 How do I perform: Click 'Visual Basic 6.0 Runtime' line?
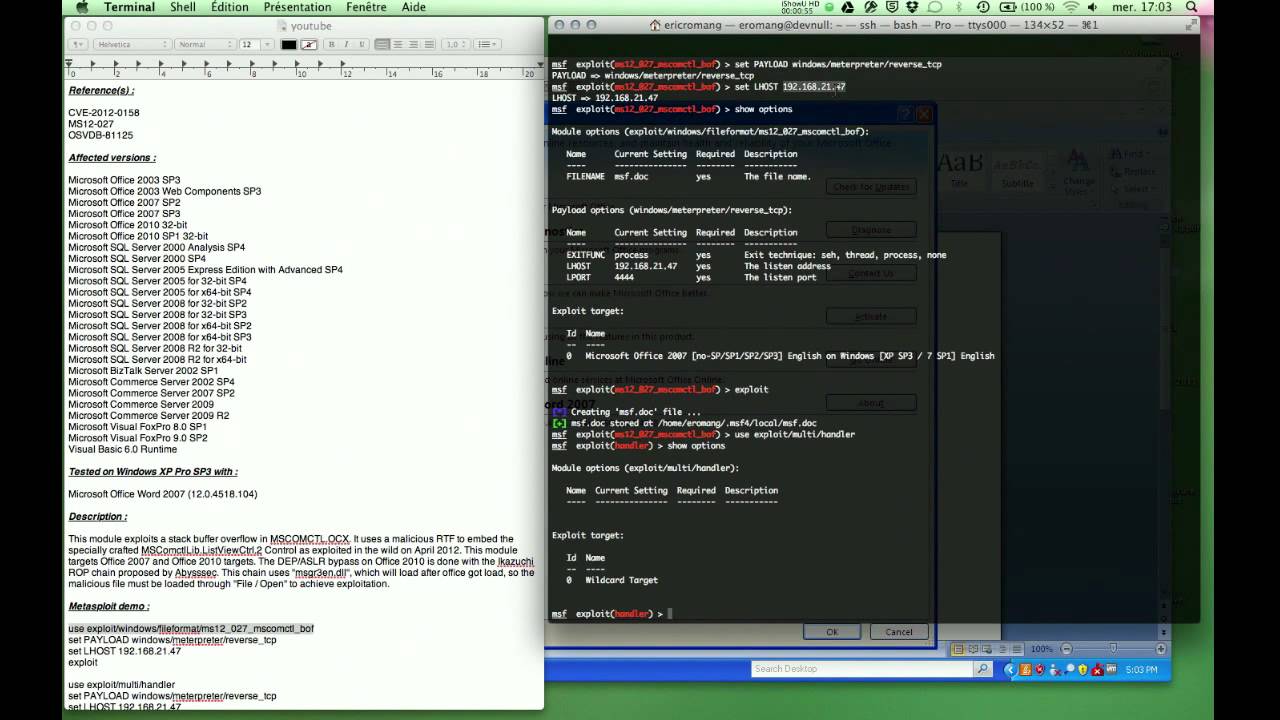coord(122,449)
